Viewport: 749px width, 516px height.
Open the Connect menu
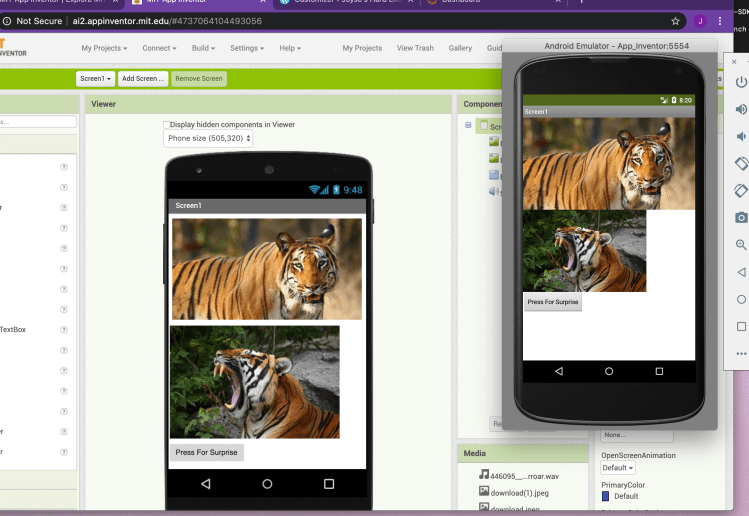(x=160, y=48)
